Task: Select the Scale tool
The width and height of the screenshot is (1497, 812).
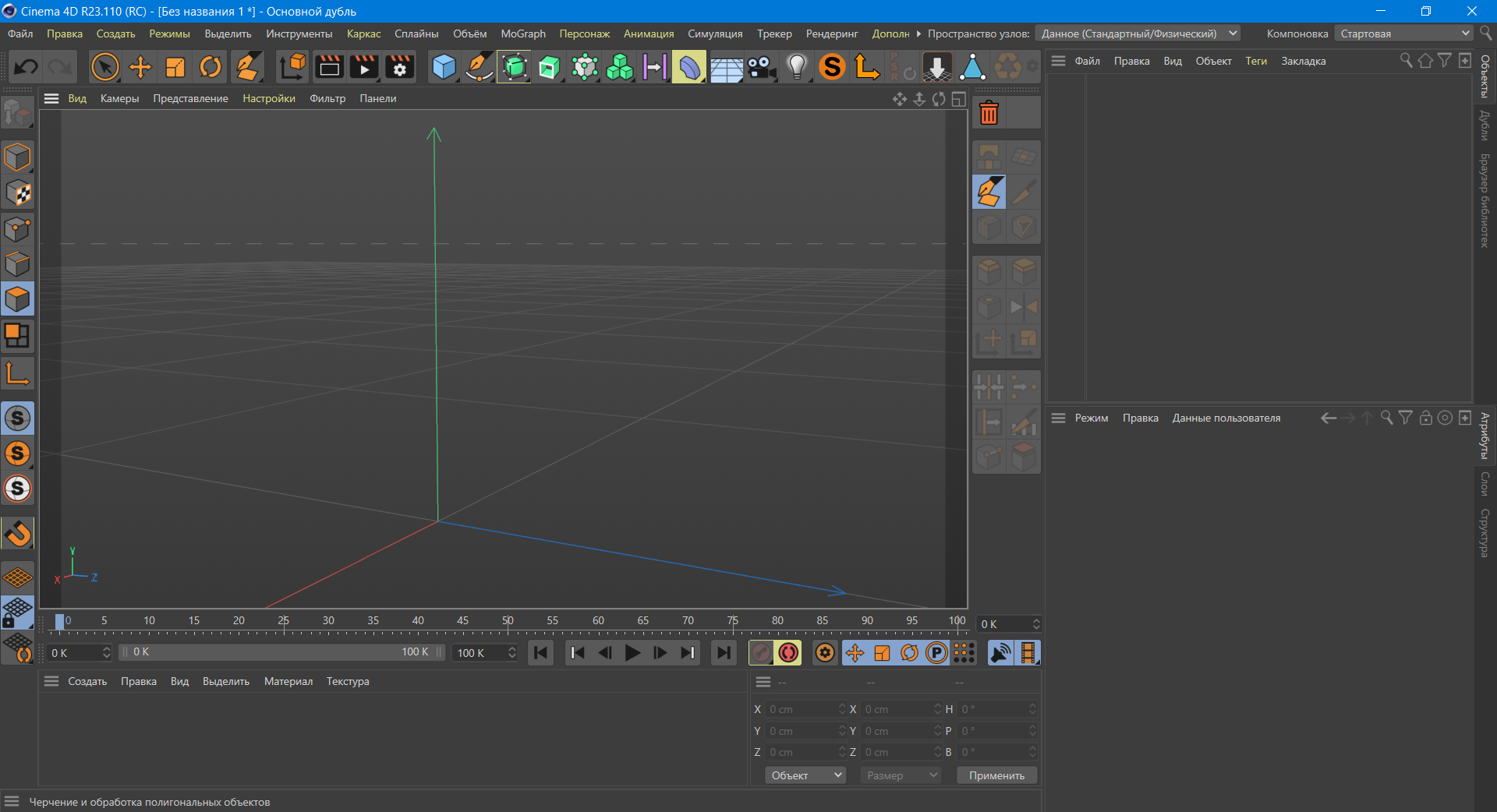Action: pyautogui.click(x=175, y=67)
